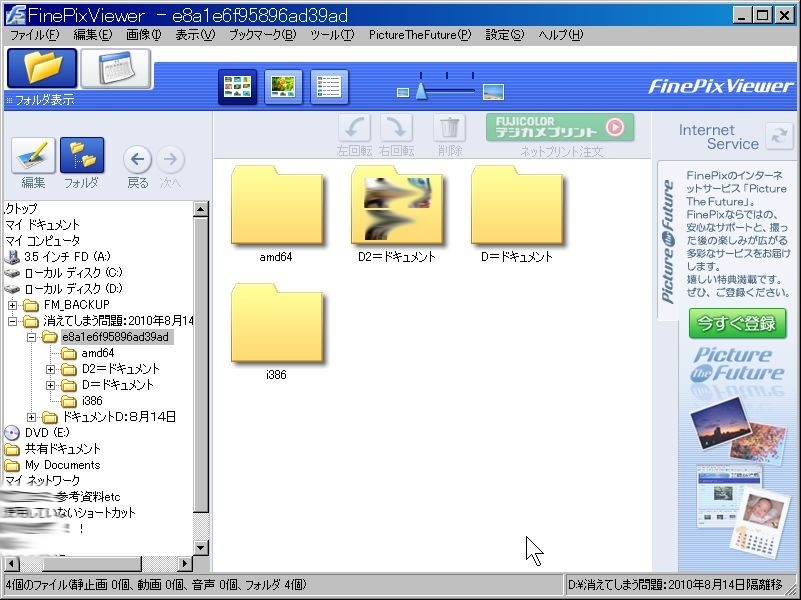Click the Internet Service refresh icon
801x600 pixels.
point(777,137)
